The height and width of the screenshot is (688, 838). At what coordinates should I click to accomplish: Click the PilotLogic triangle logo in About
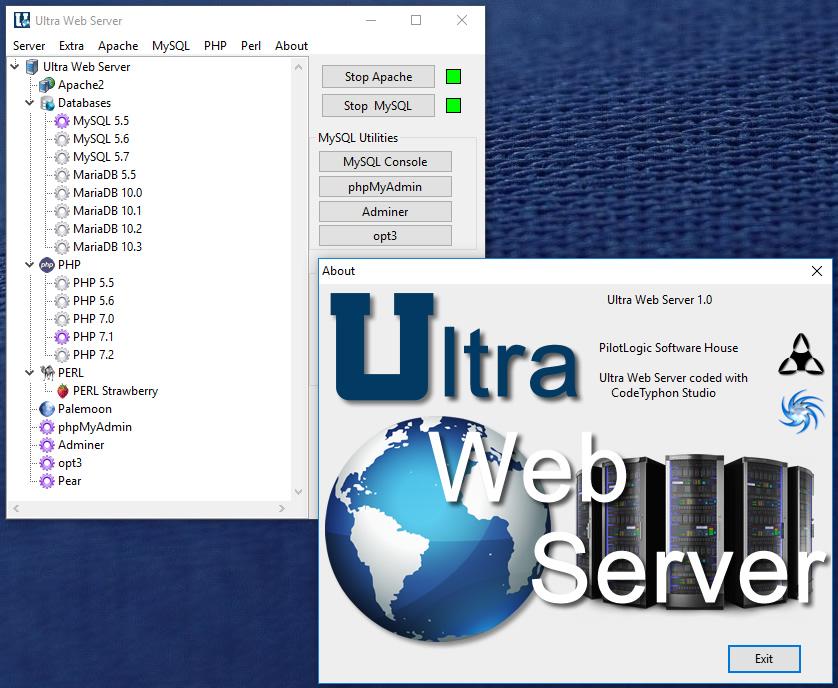tap(801, 354)
